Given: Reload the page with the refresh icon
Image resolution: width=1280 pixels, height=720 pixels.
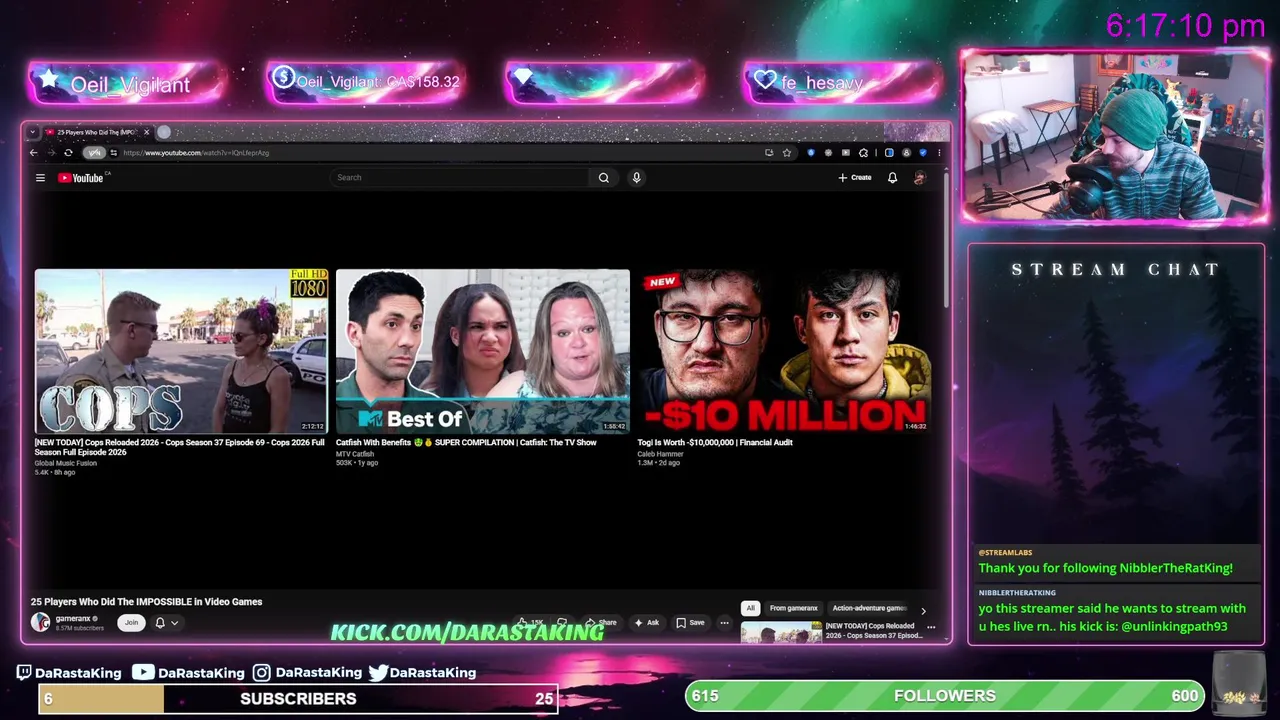Looking at the screenshot, I should click(x=68, y=153).
